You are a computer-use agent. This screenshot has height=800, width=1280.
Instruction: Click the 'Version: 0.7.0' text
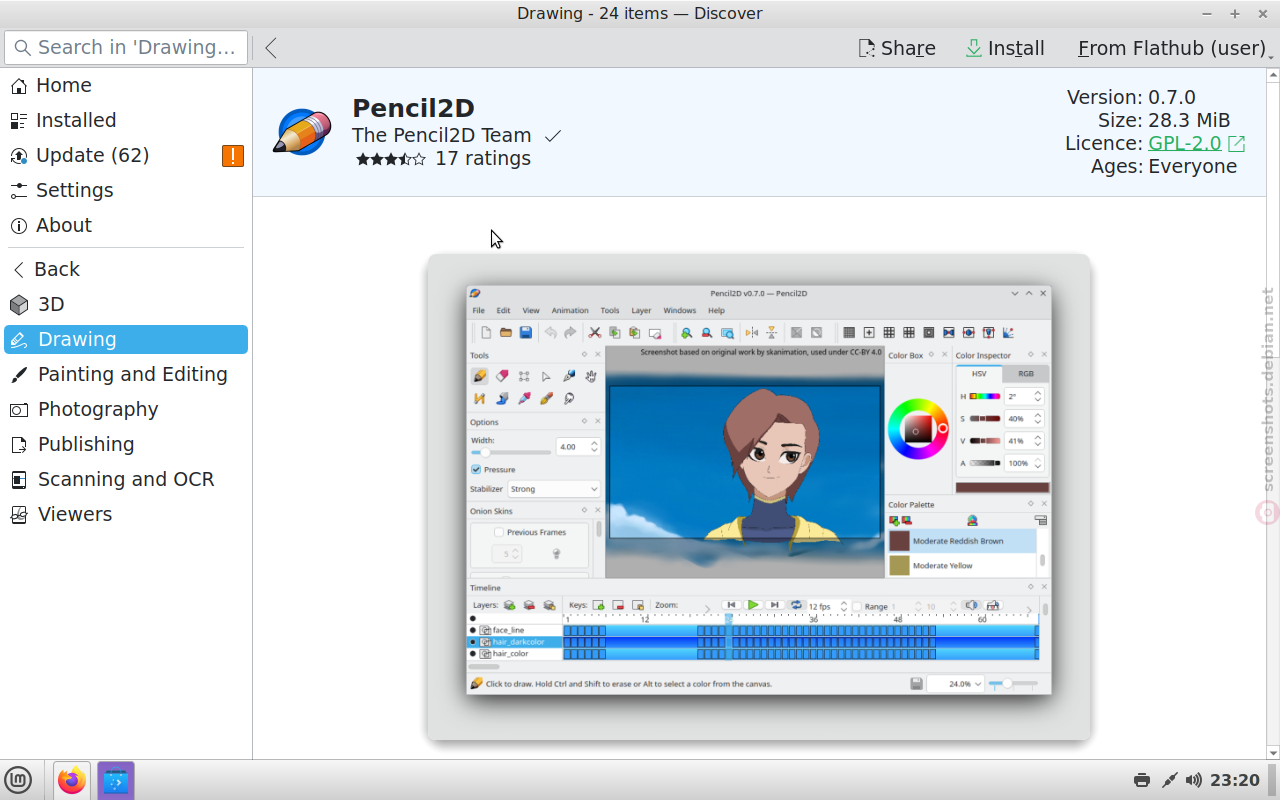click(1131, 97)
